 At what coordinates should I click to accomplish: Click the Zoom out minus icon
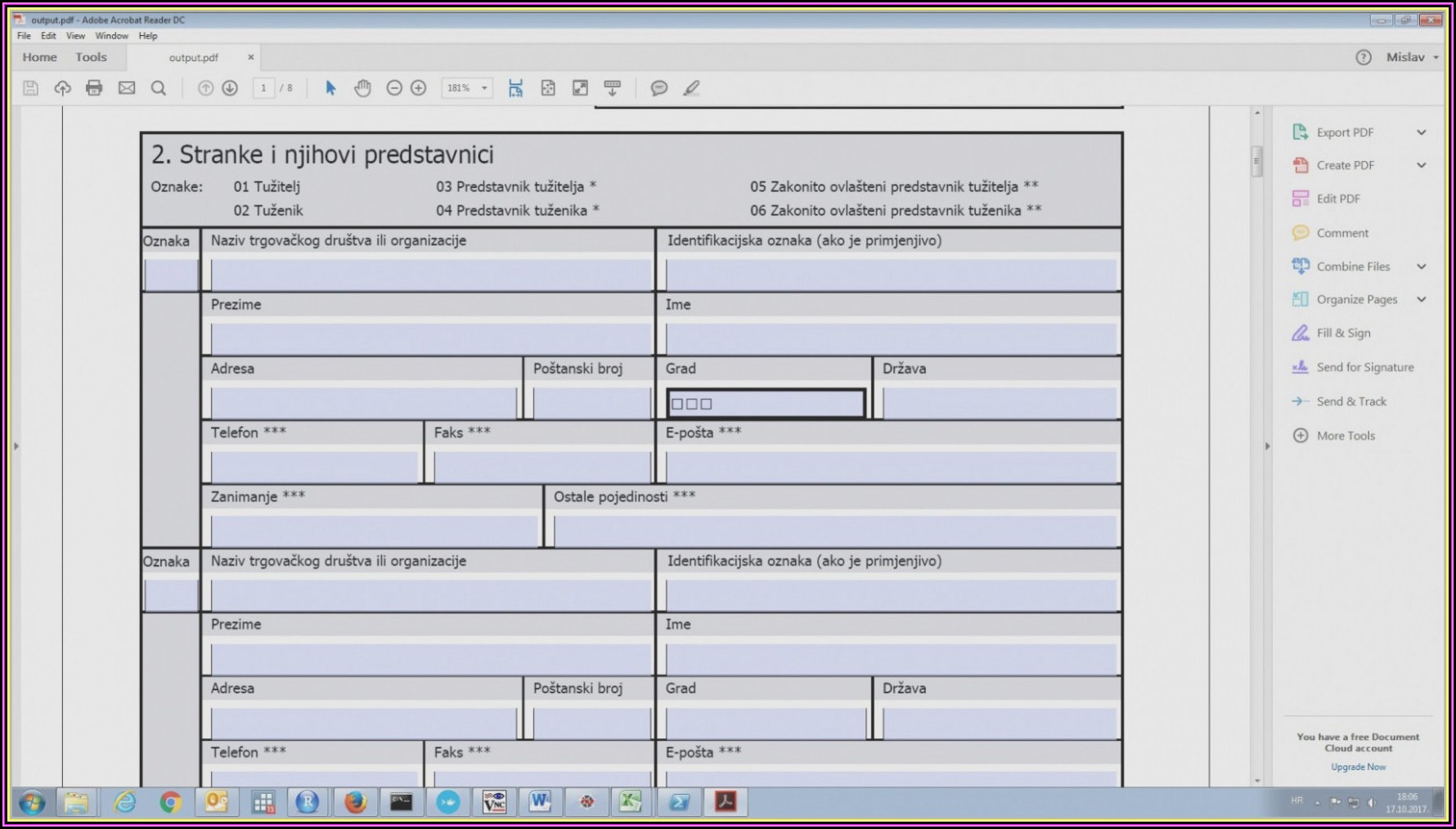coord(394,88)
